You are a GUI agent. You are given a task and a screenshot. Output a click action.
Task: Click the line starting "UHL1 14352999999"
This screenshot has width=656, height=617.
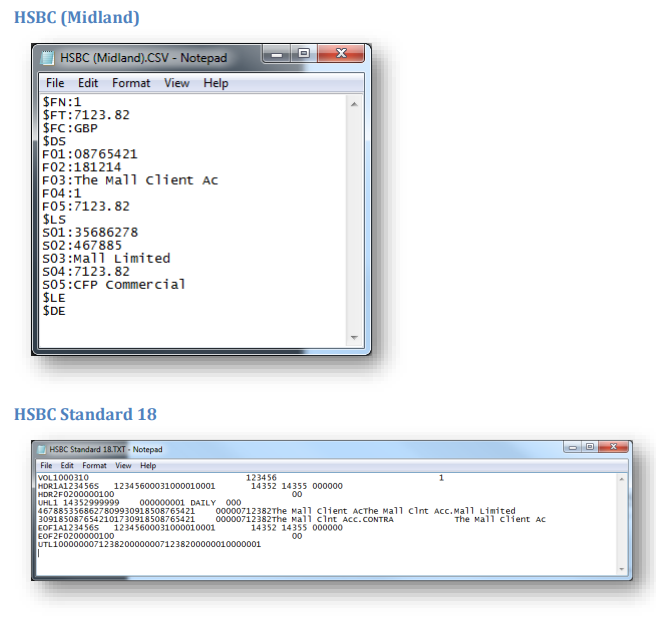139,502
